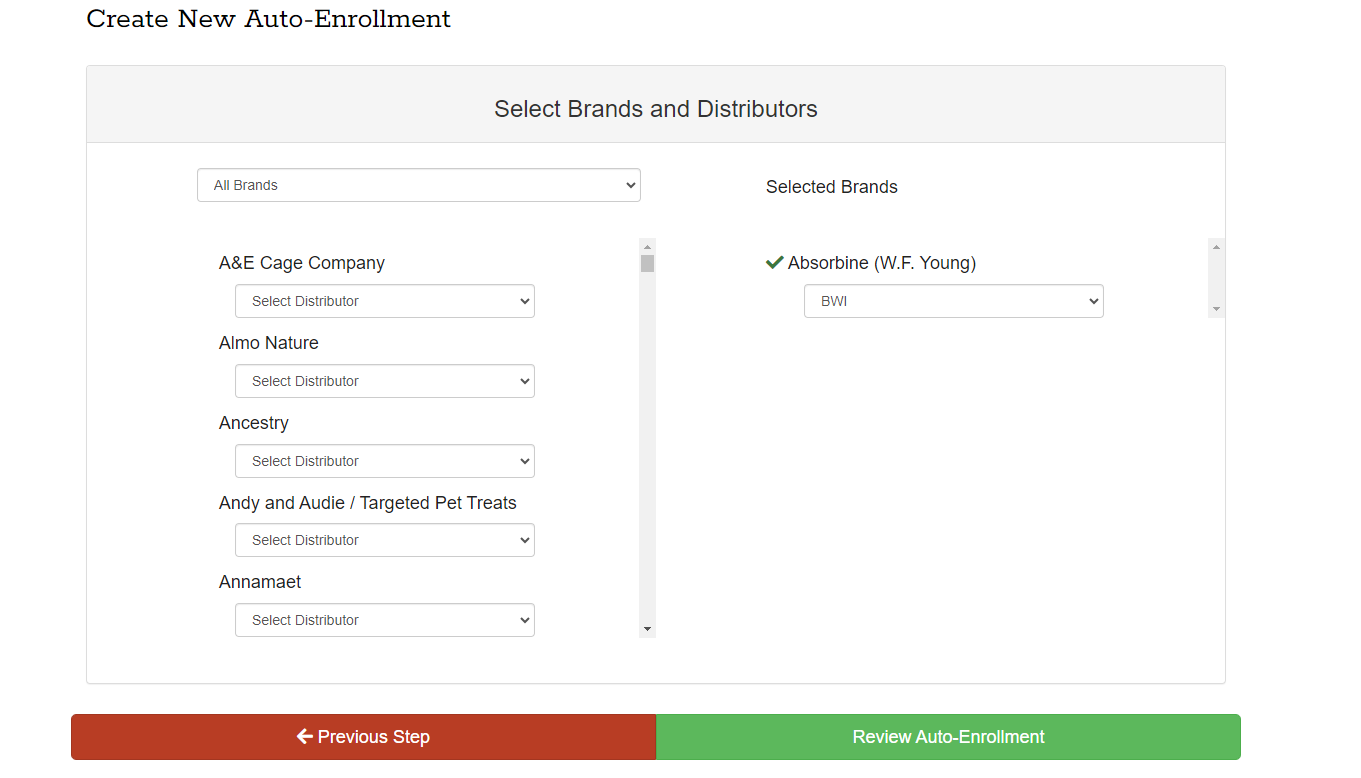This screenshot has height=778, width=1361.
Task: Click selected brands scrollbar down arrow
Action: click(x=1216, y=309)
